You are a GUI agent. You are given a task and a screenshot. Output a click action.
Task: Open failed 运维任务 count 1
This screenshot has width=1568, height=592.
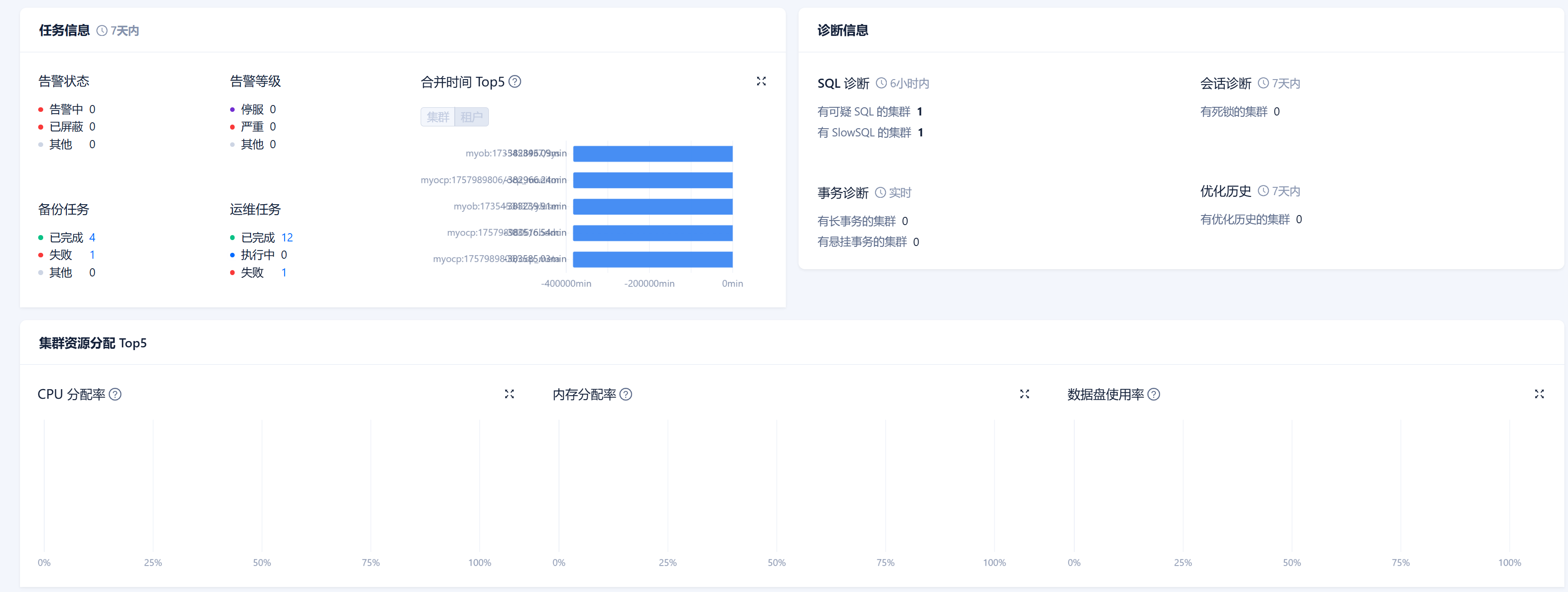[x=284, y=272]
